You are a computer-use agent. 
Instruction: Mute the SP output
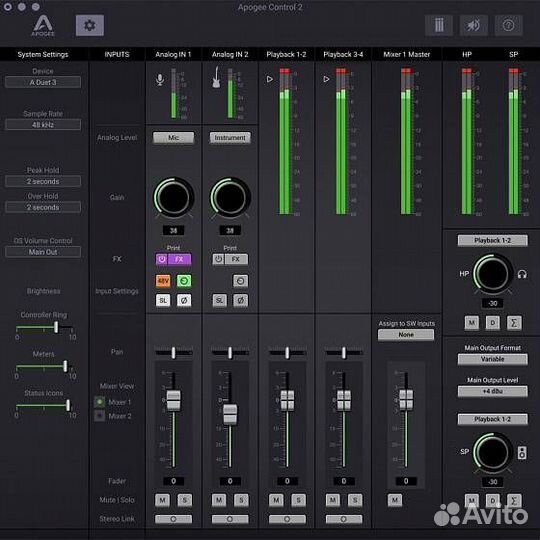471,500
